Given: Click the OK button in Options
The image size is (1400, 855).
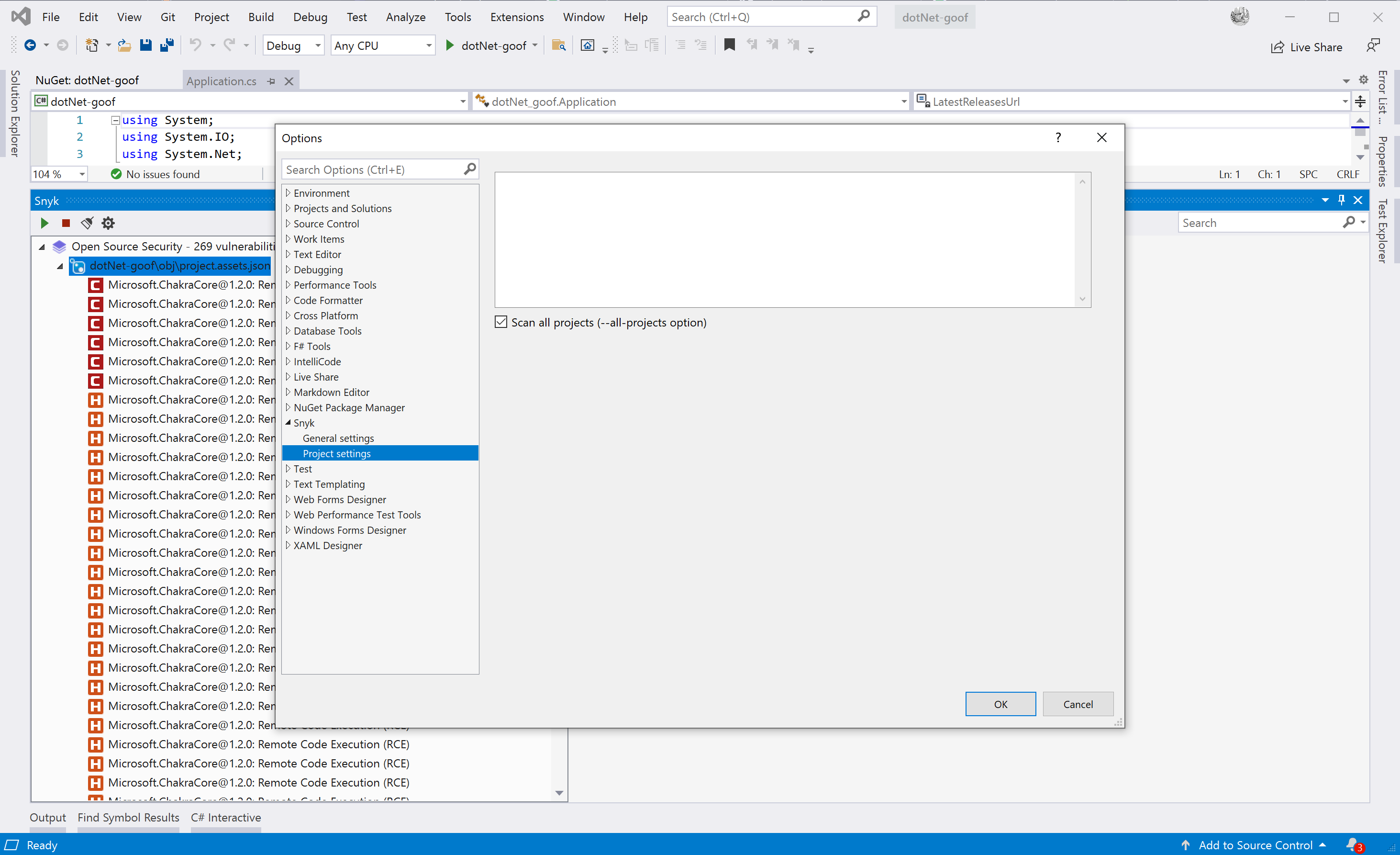Looking at the screenshot, I should point(1000,704).
